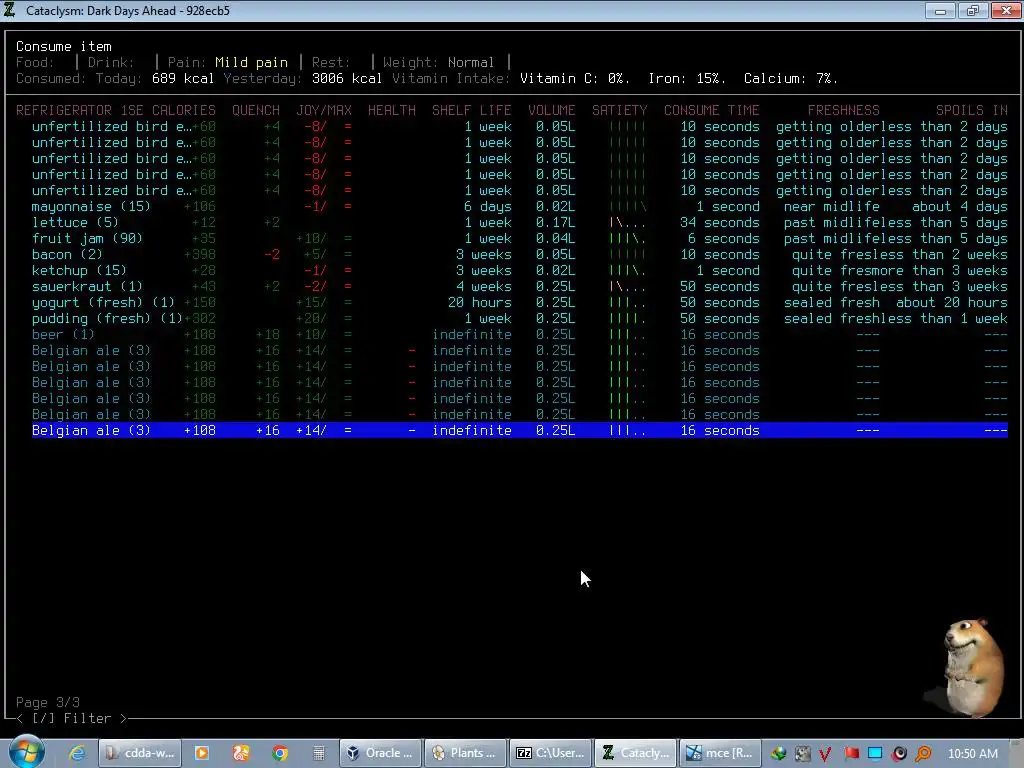Select the ketchup (15) row
The width and height of the screenshot is (1024, 768).
click(519, 270)
